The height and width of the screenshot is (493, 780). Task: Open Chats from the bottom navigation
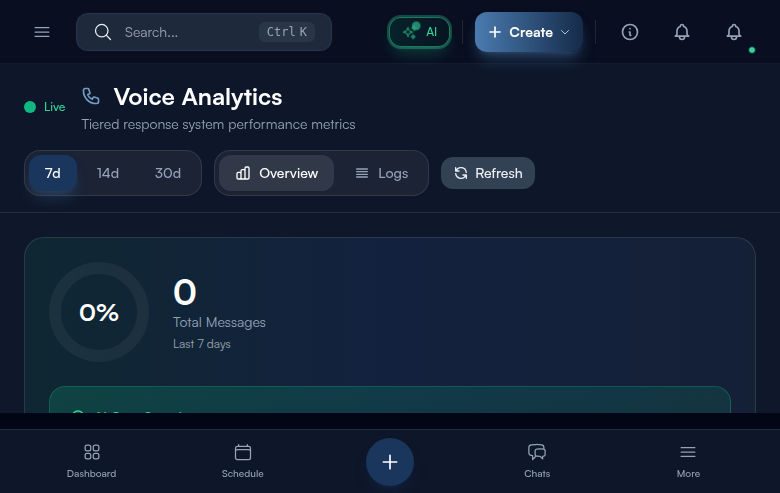click(x=537, y=461)
